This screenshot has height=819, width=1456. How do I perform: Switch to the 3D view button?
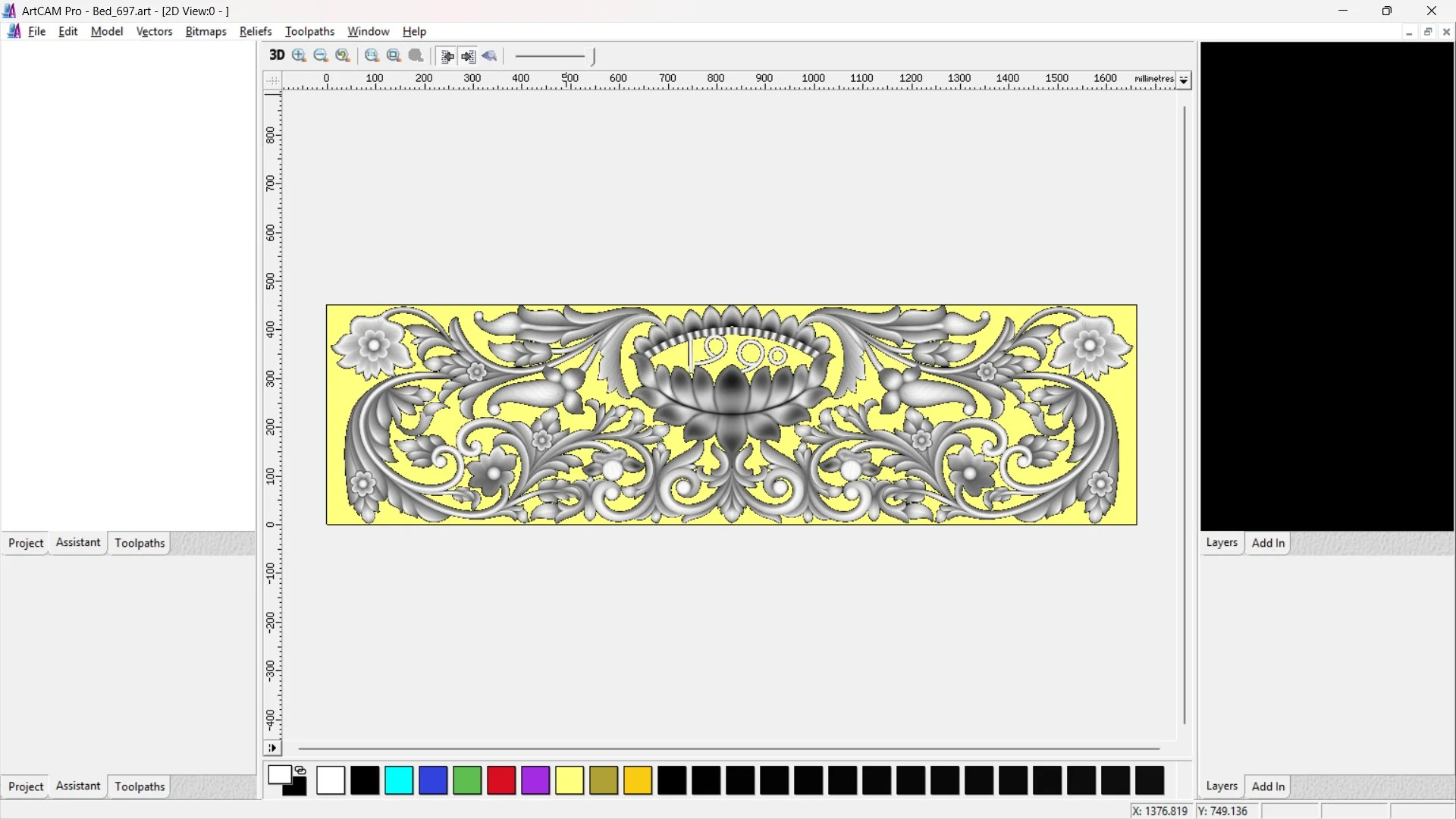277,55
